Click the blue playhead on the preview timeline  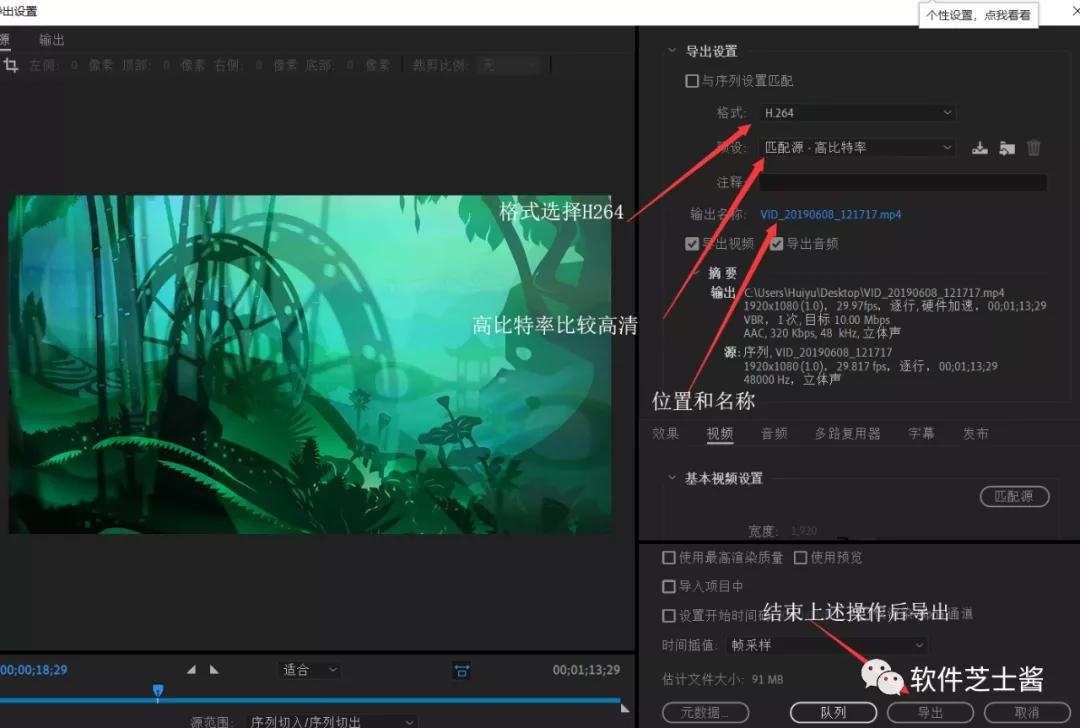pos(158,691)
